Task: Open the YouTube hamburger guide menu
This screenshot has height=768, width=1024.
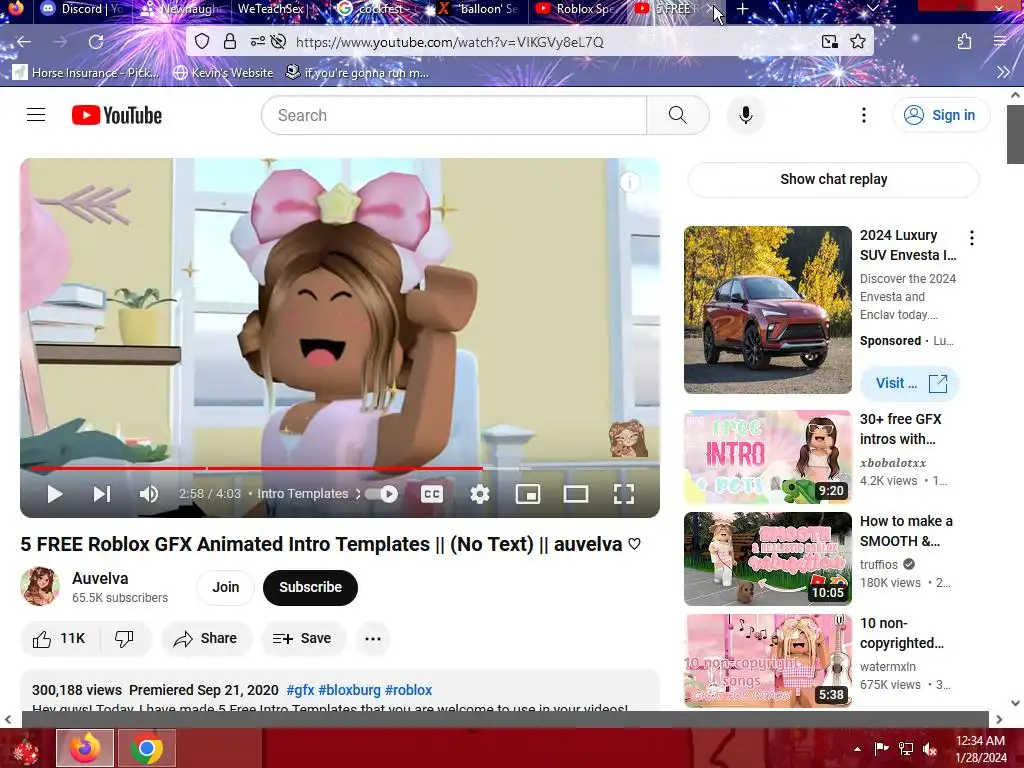Action: (36, 115)
